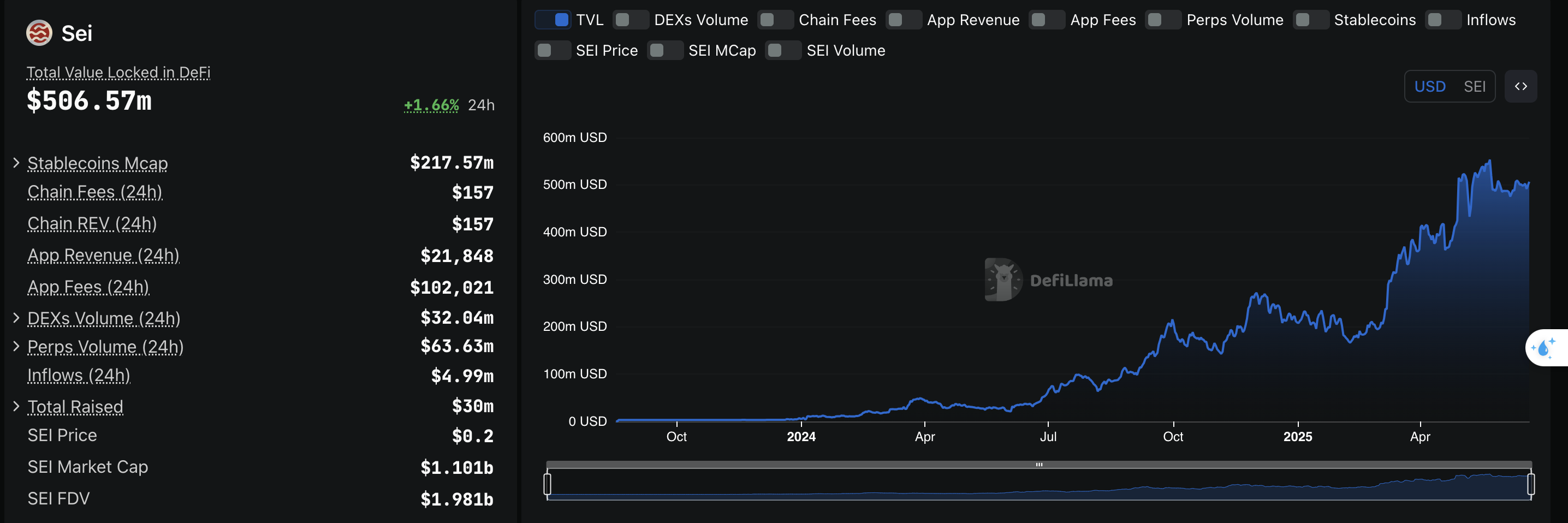The image size is (1568, 523).
Task: Enable the DEXs Volume toggle
Action: 631,20
